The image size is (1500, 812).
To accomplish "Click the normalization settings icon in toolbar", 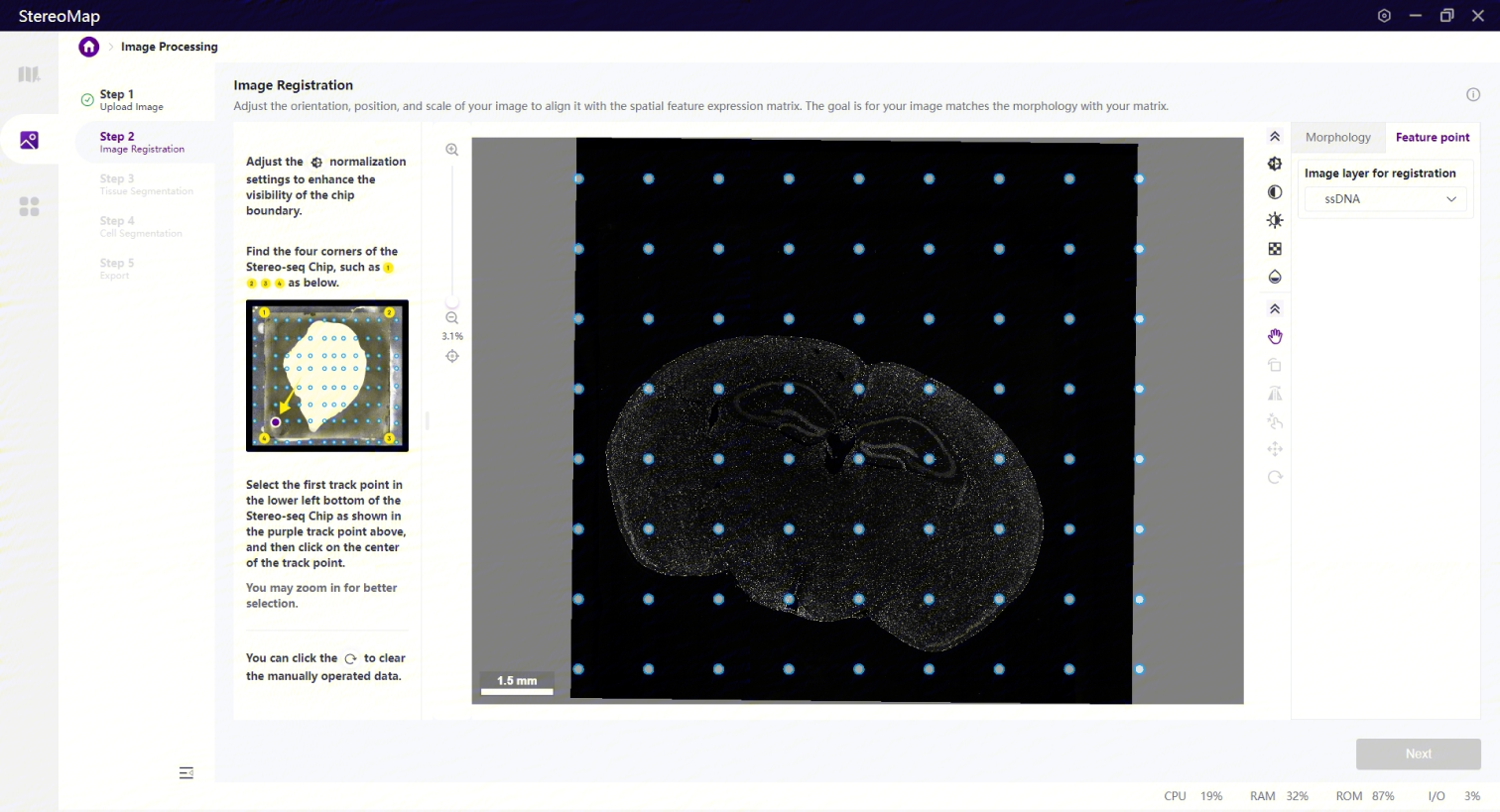I will pyautogui.click(x=1275, y=164).
